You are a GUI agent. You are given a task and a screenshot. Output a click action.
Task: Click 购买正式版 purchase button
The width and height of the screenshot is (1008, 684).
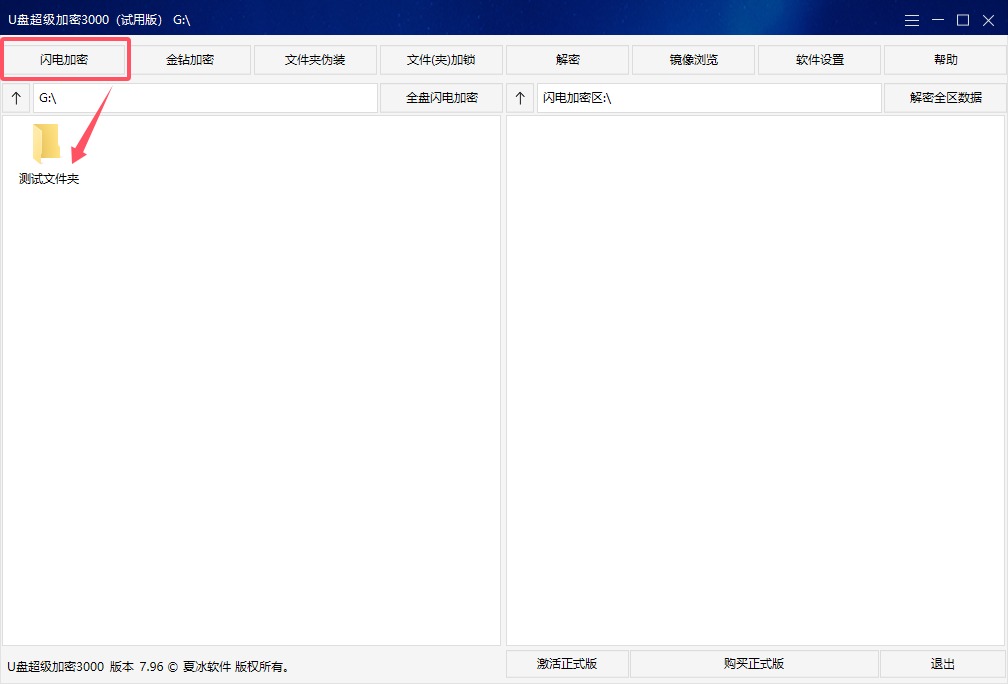754,663
